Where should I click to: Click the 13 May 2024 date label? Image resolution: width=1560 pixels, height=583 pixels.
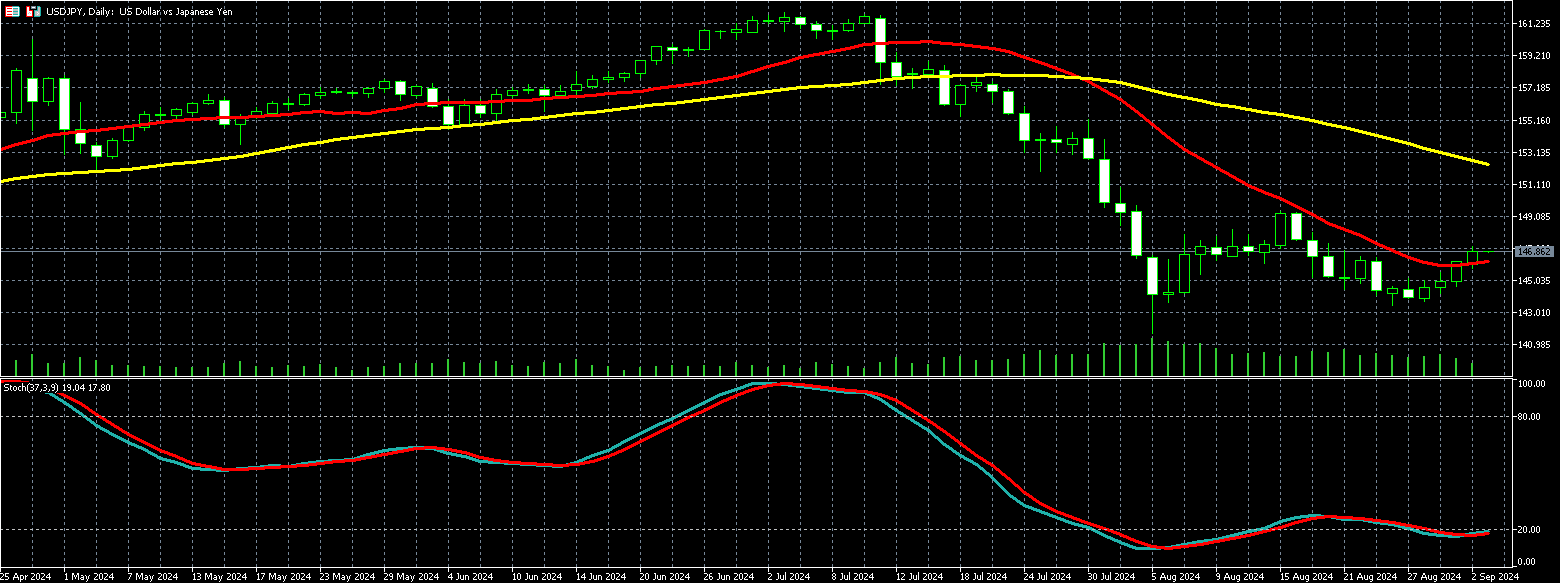click(x=219, y=577)
